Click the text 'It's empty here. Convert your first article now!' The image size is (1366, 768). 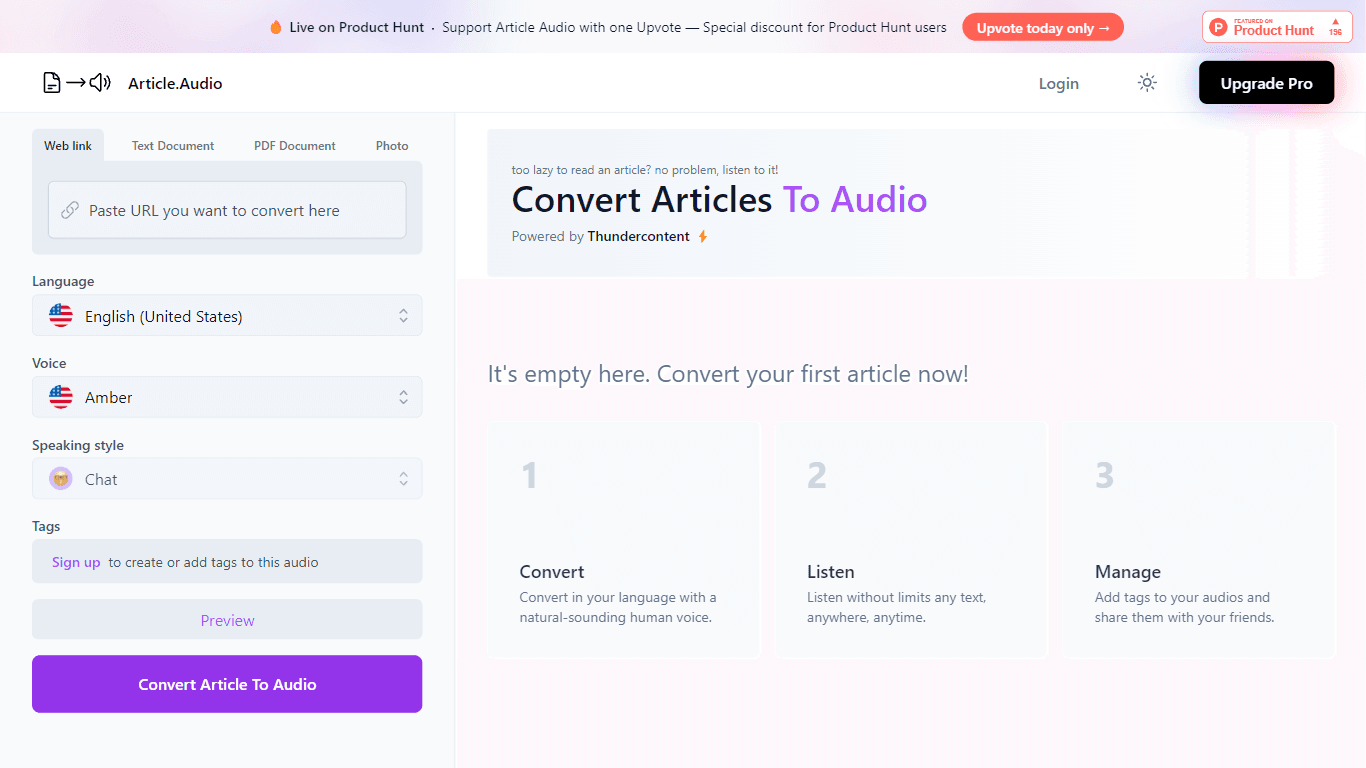click(x=728, y=374)
